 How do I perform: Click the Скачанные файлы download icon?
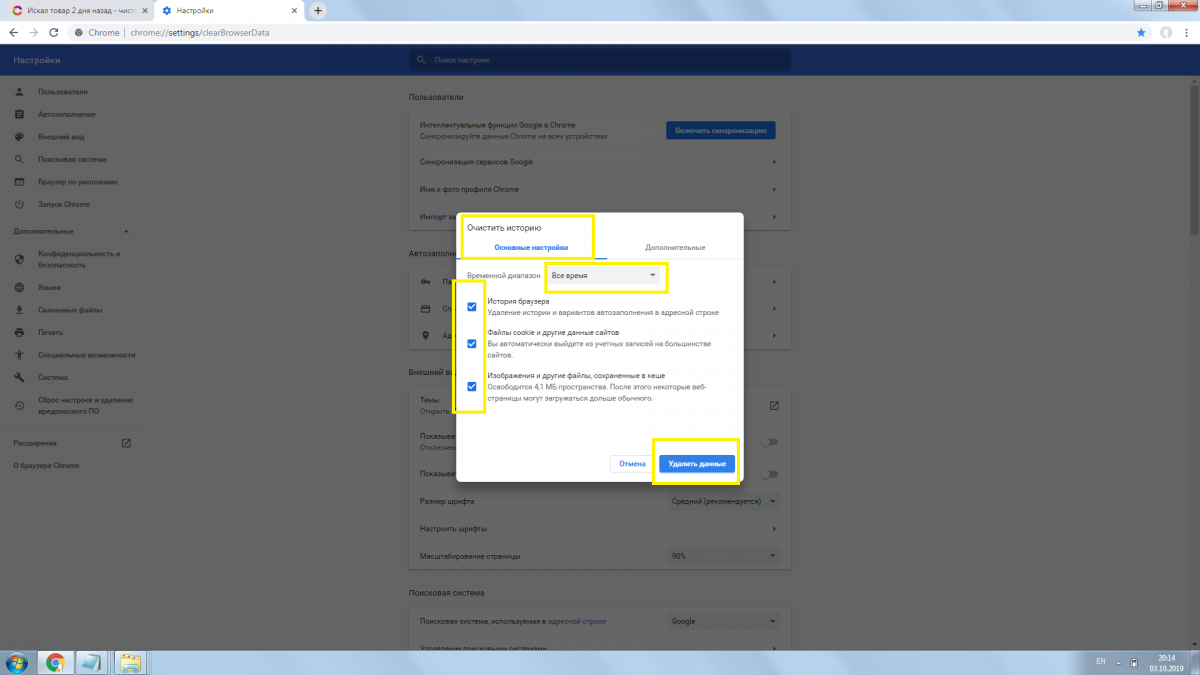(19, 310)
